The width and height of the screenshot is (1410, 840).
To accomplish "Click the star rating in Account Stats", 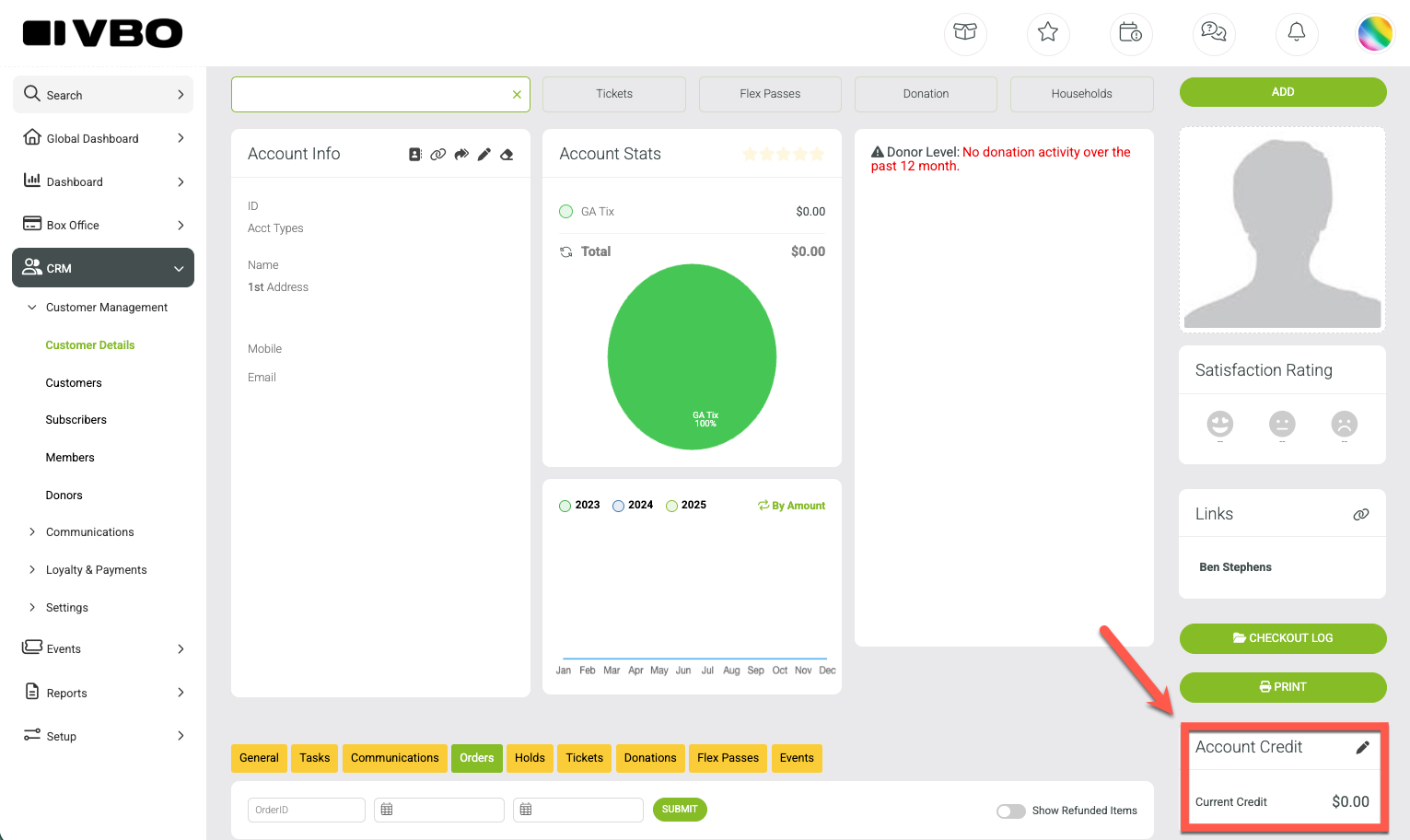I will click(x=784, y=155).
